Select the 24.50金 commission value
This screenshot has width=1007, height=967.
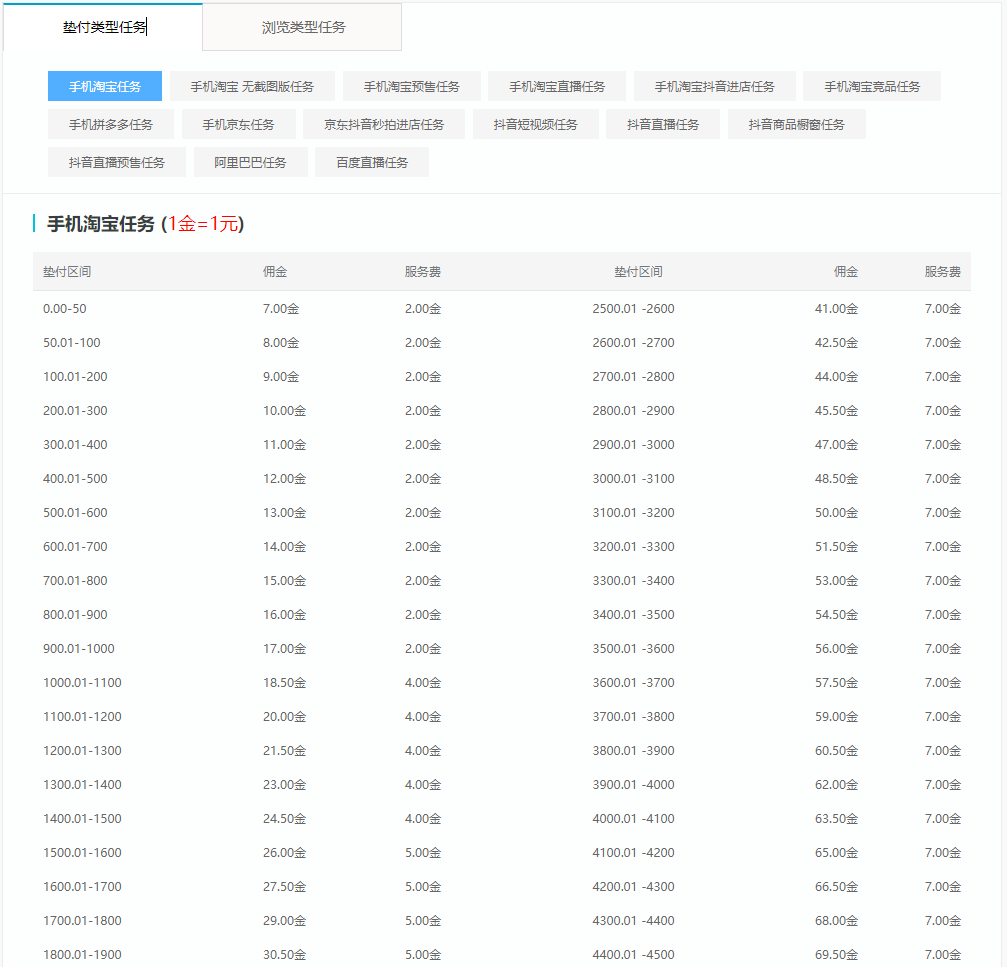[285, 819]
